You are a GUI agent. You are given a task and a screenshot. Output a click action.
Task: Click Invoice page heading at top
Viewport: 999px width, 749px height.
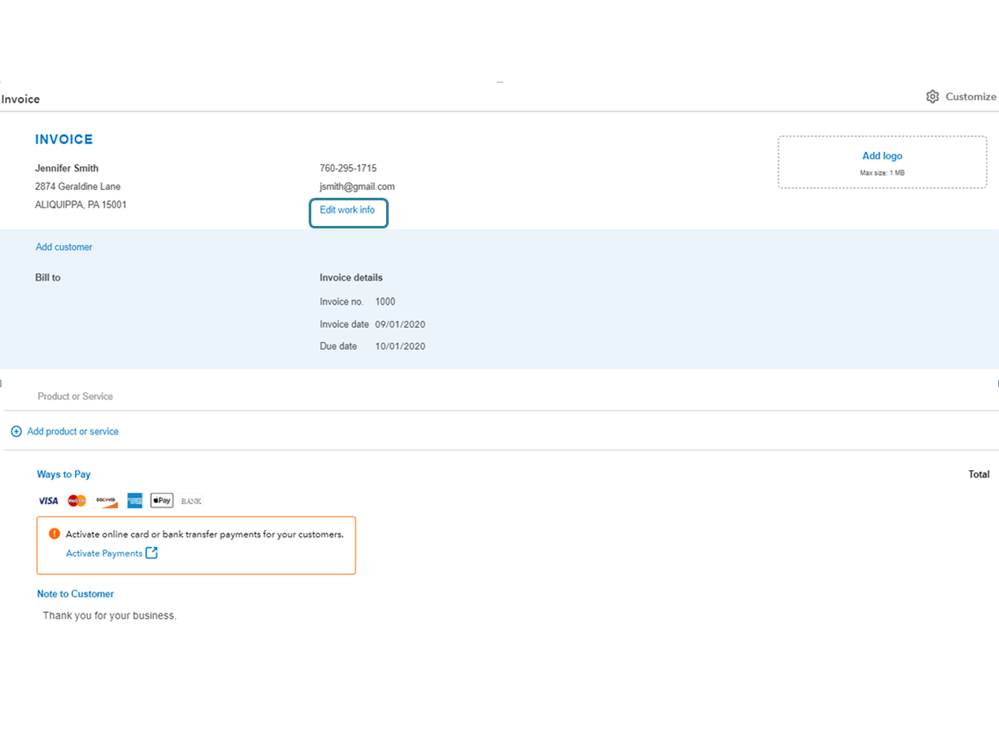coord(20,99)
